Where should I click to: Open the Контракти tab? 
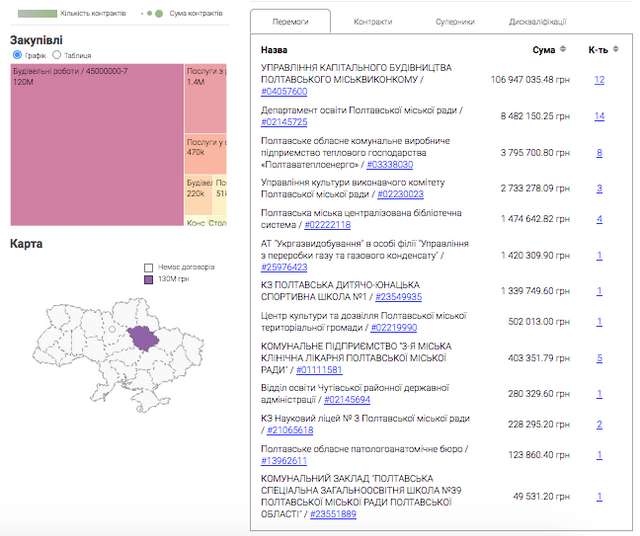[372, 21]
